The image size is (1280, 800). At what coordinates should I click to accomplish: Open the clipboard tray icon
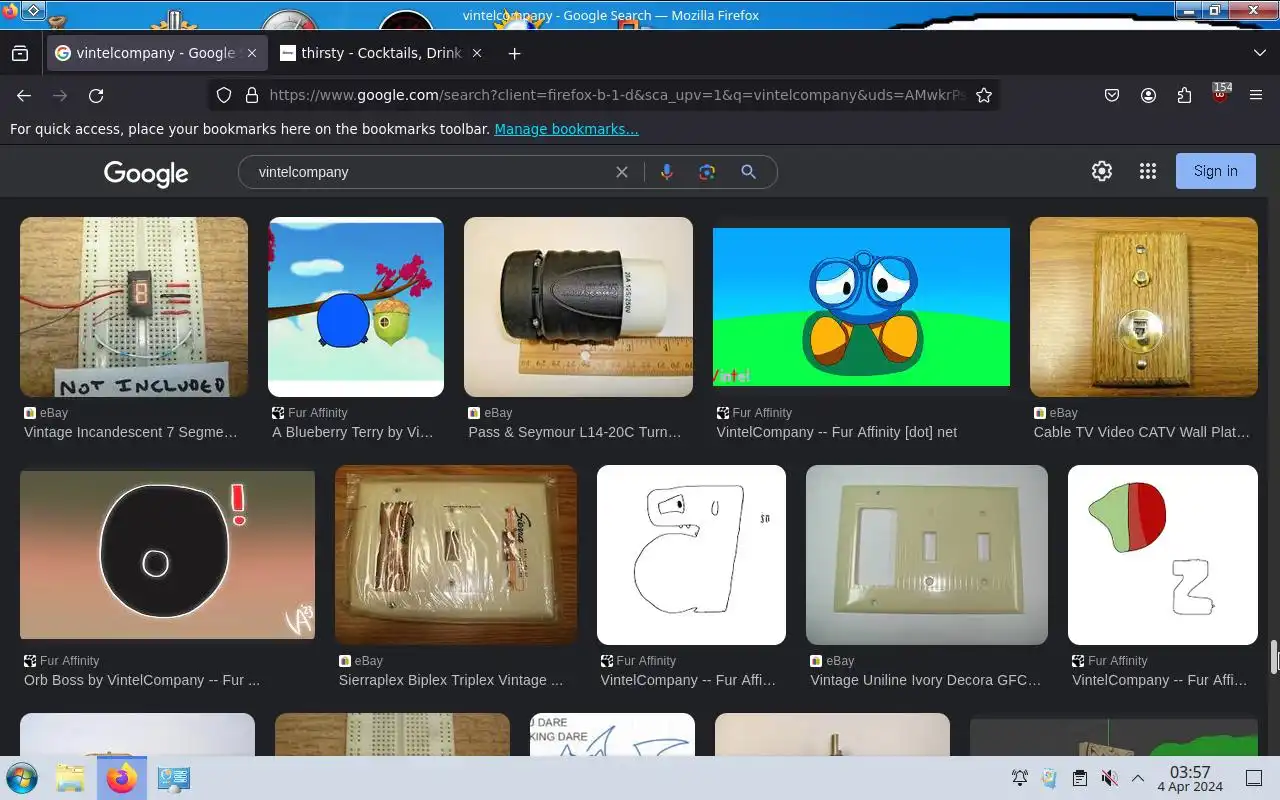1079,778
